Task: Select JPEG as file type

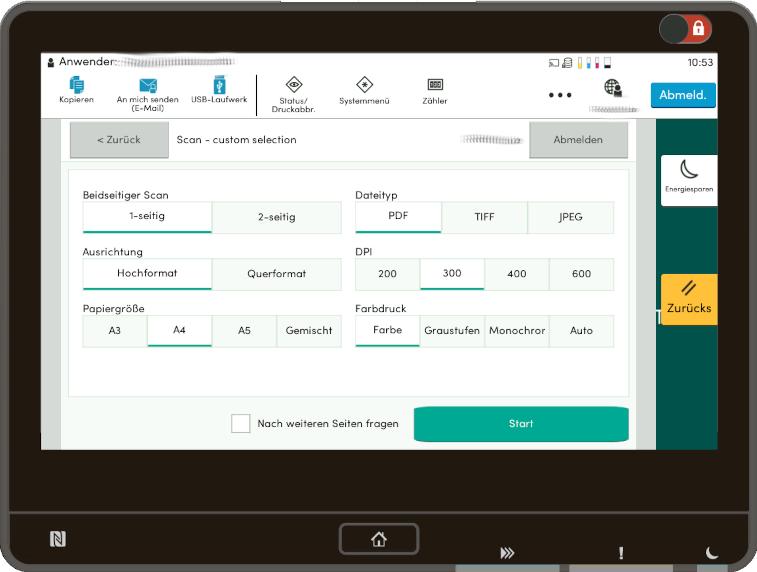Action: pos(571,217)
